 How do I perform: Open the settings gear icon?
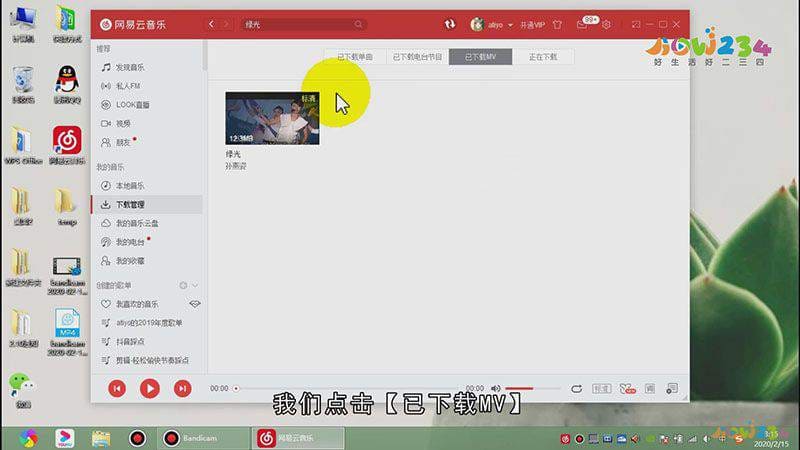click(606, 24)
